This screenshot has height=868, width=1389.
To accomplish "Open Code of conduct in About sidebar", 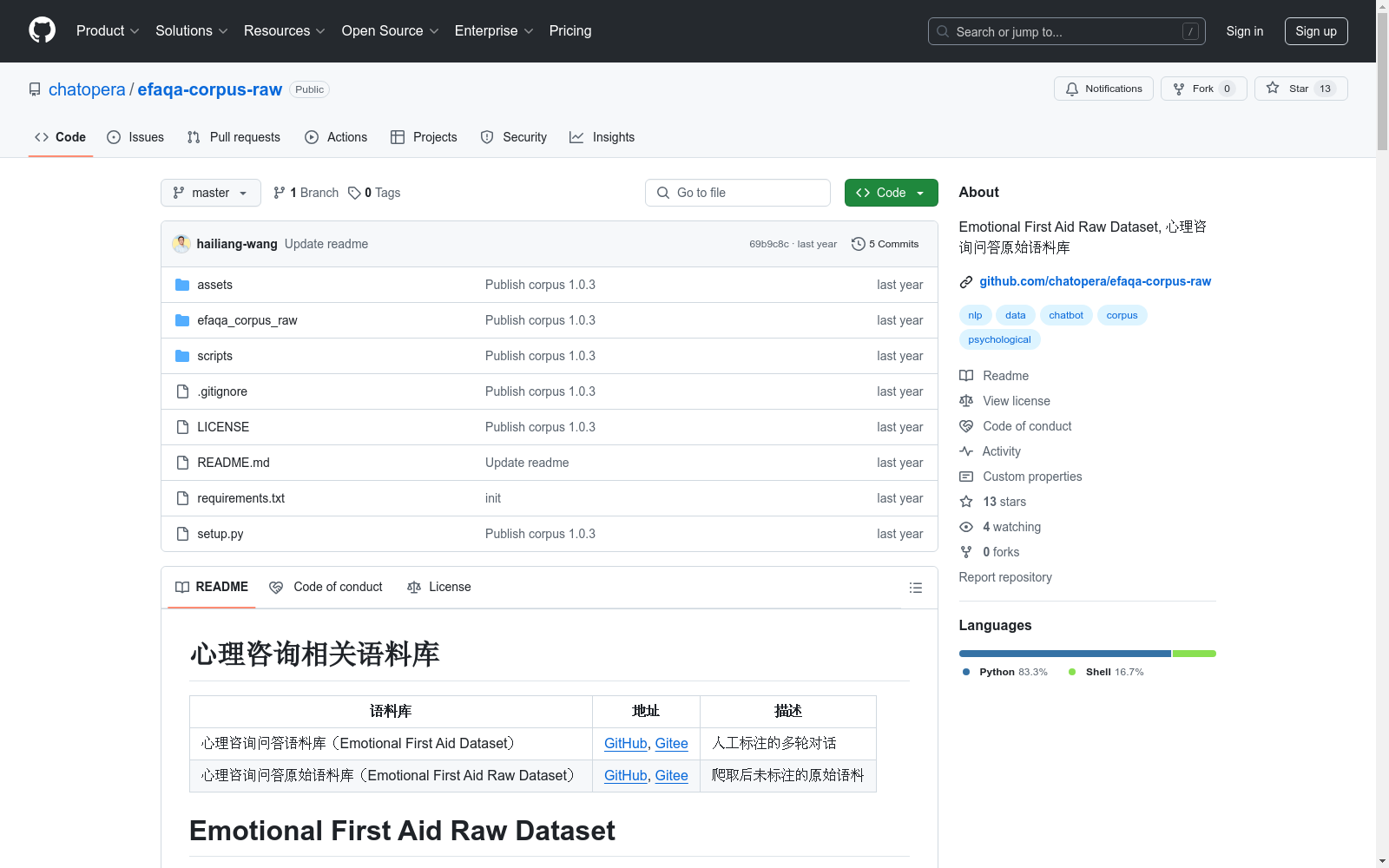I will [x=1016, y=426].
